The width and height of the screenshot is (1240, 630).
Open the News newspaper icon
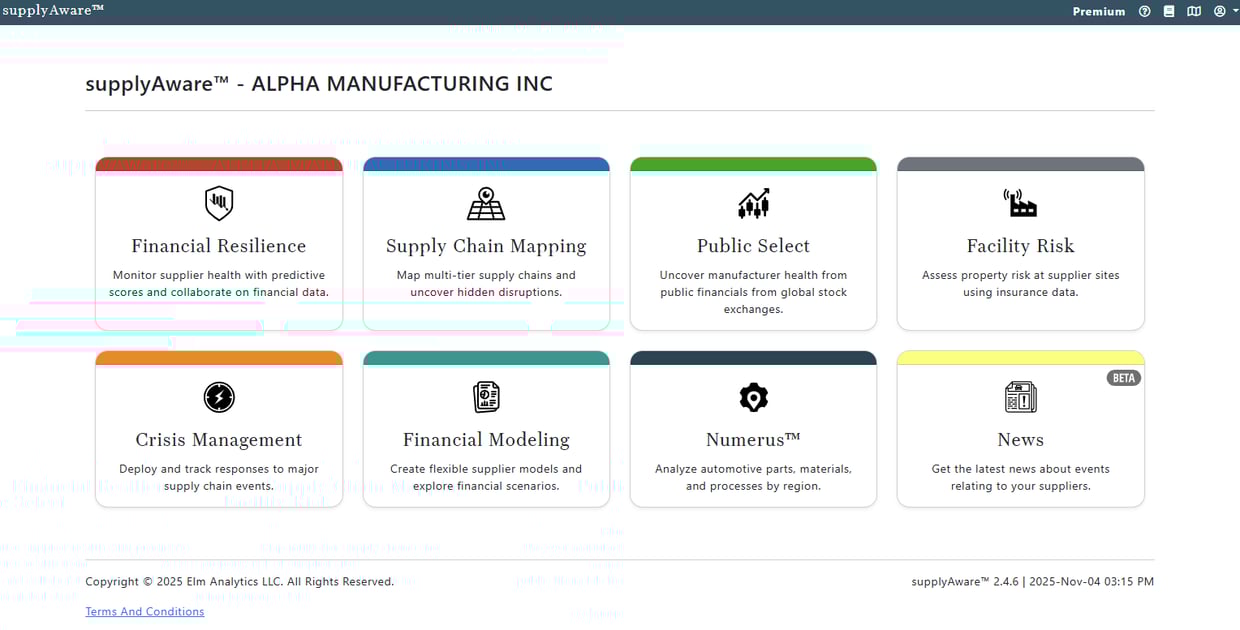pyautogui.click(x=1020, y=397)
